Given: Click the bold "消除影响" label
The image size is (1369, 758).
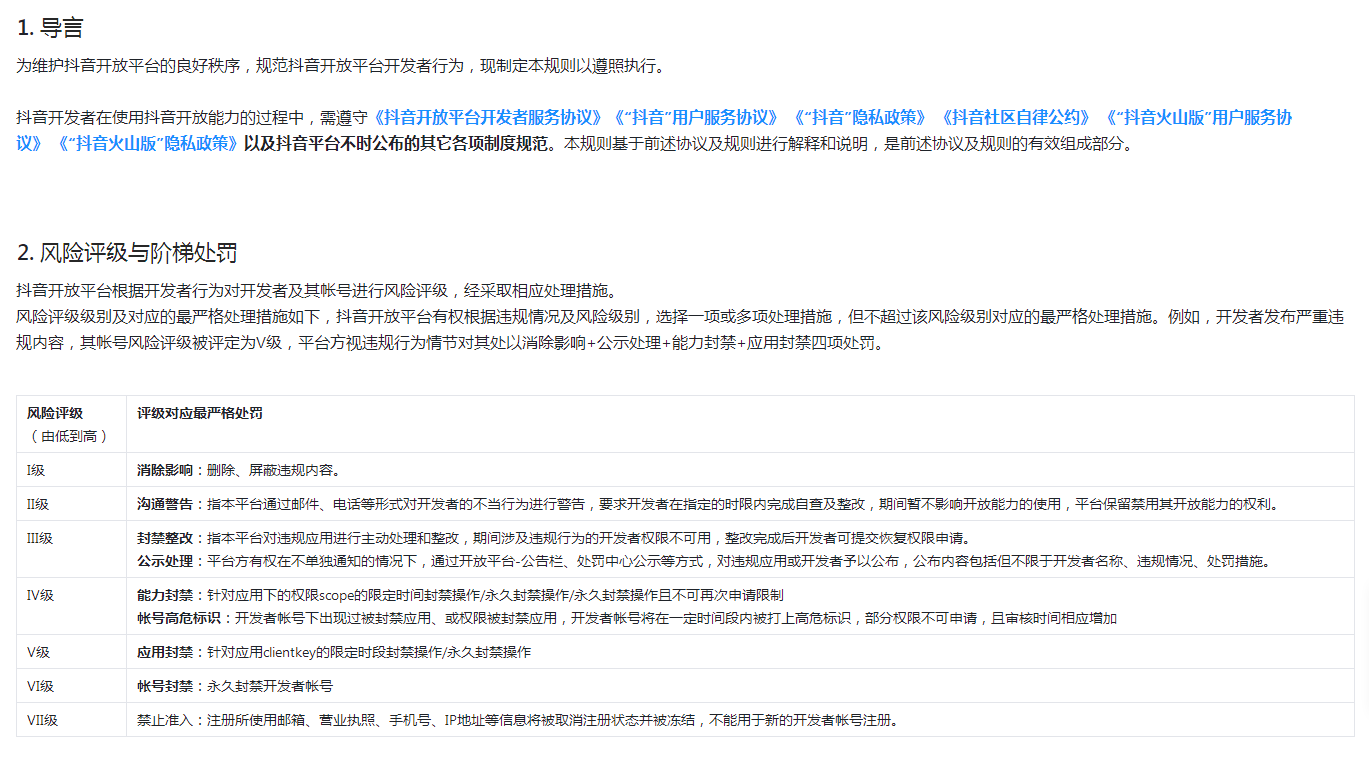Looking at the screenshot, I should [x=165, y=470].
